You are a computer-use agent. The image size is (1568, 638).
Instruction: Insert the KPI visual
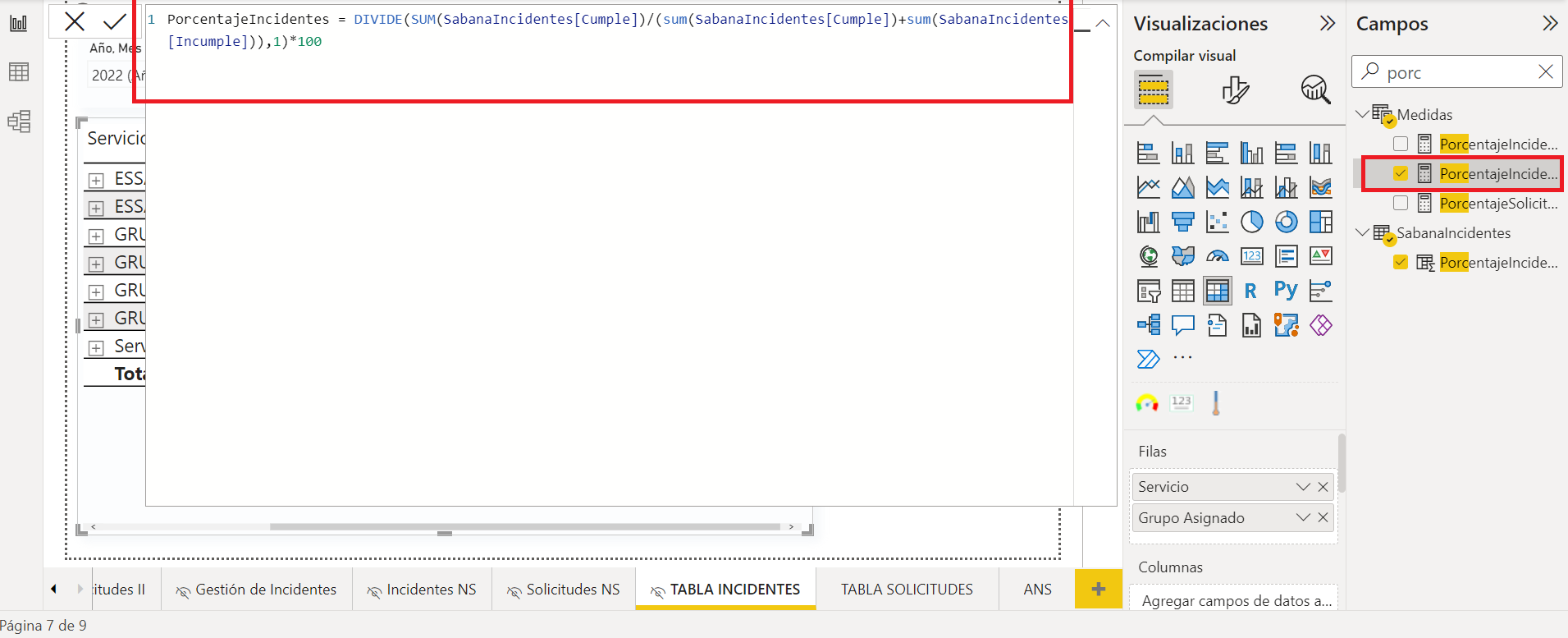(x=1320, y=256)
